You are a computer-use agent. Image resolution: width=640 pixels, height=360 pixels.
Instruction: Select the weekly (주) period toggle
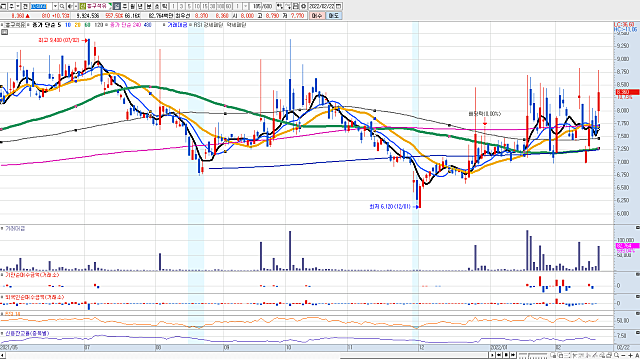click(124, 6)
